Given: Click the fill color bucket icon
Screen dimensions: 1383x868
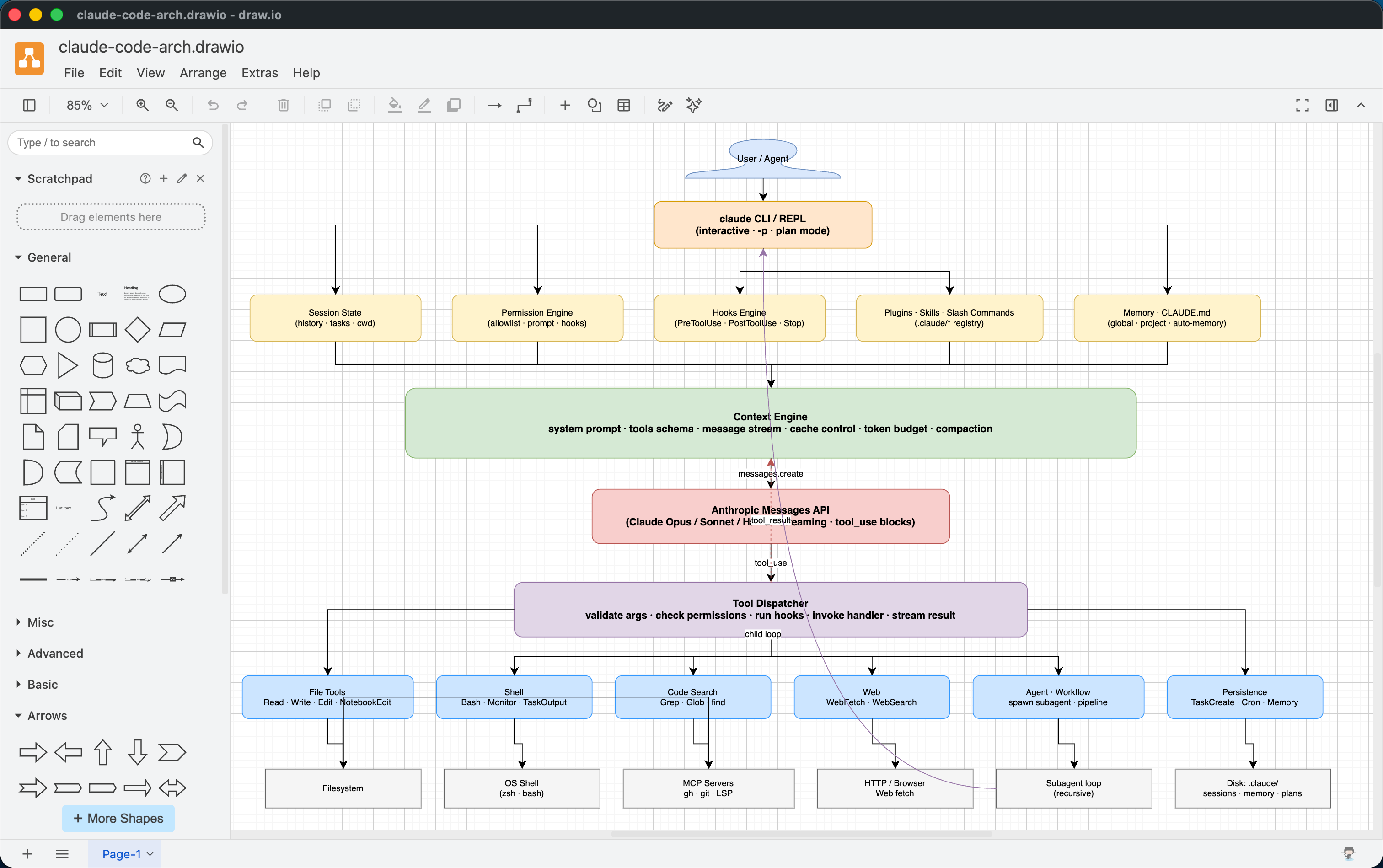Looking at the screenshot, I should (x=395, y=105).
